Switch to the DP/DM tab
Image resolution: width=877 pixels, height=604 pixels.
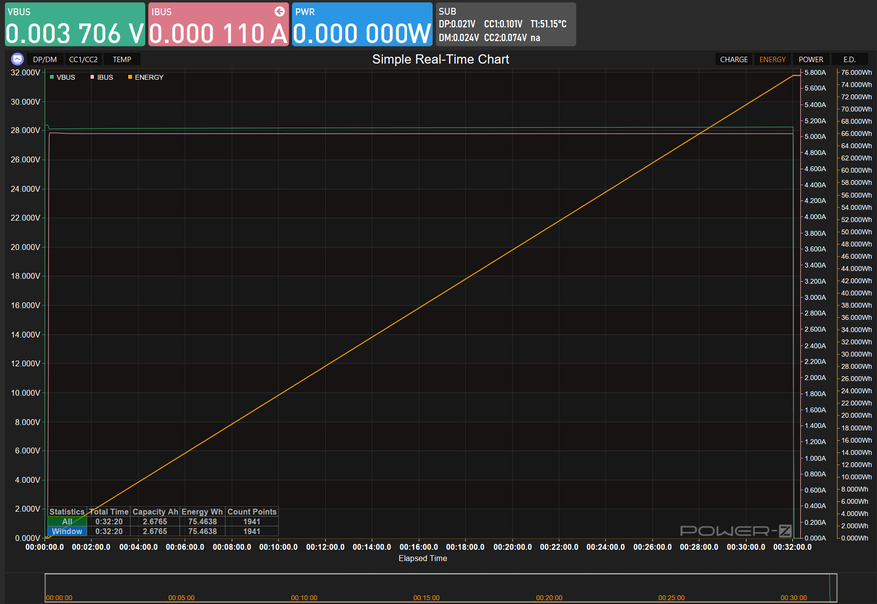click(45, 59)
